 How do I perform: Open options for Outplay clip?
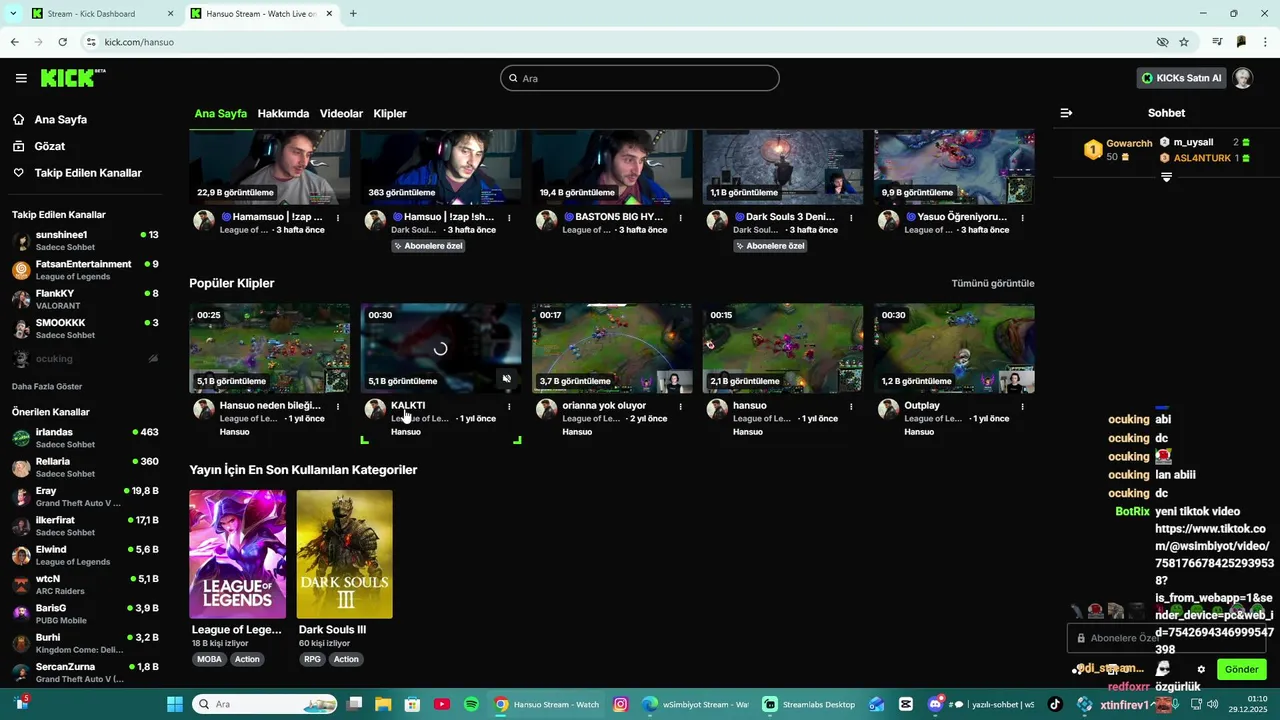point(1022,406)
